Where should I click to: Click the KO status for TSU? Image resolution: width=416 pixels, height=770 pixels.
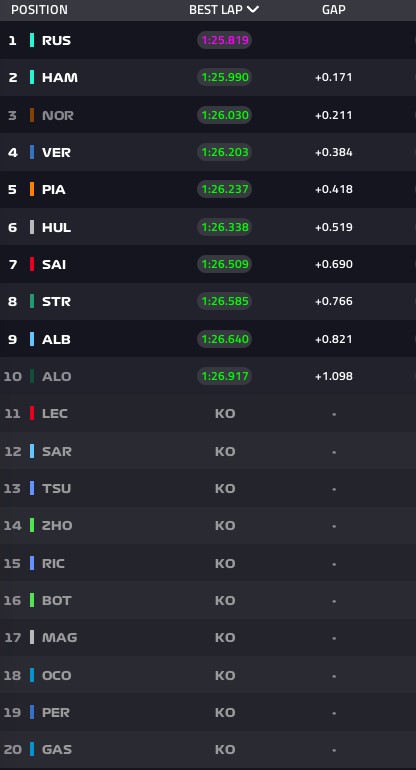[225, 488]
